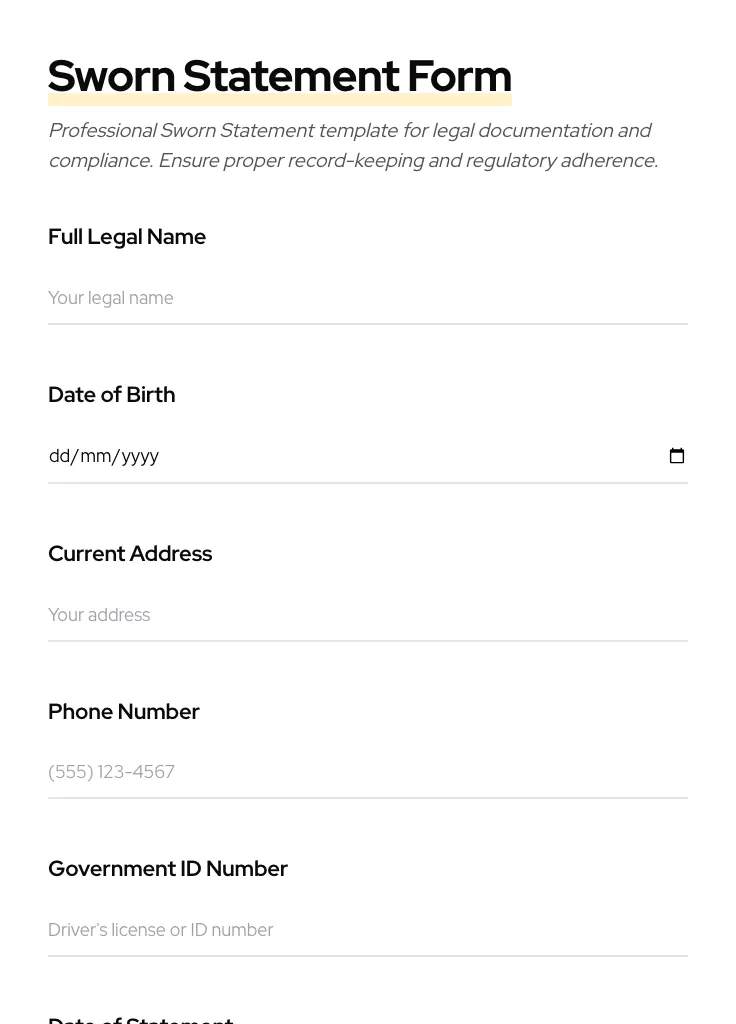
Task: Click the word "Form" in the page title
Action: click(459, 76)
